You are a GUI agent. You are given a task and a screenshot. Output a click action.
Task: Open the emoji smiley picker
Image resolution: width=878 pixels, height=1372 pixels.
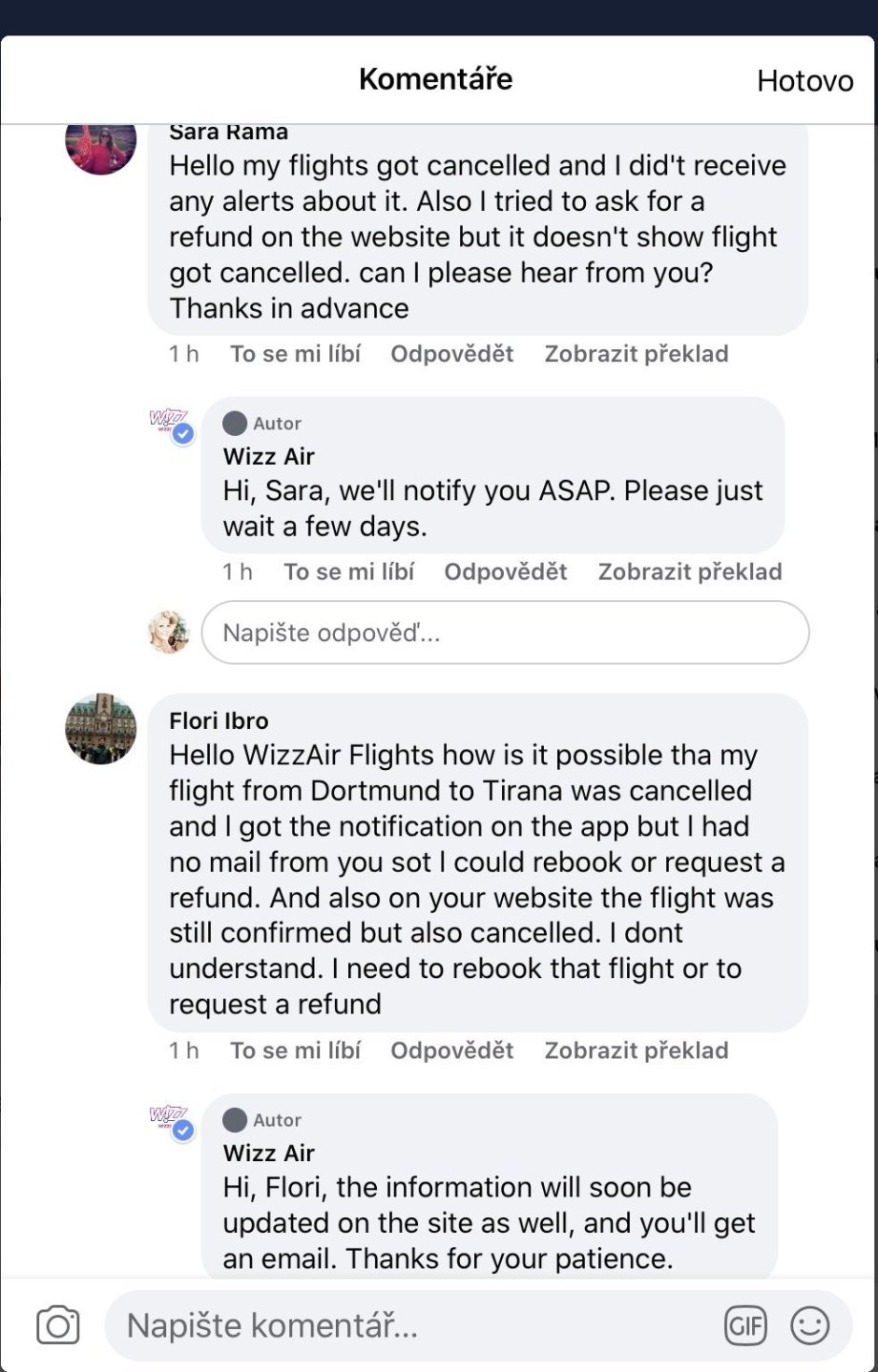click(810, 1326)
